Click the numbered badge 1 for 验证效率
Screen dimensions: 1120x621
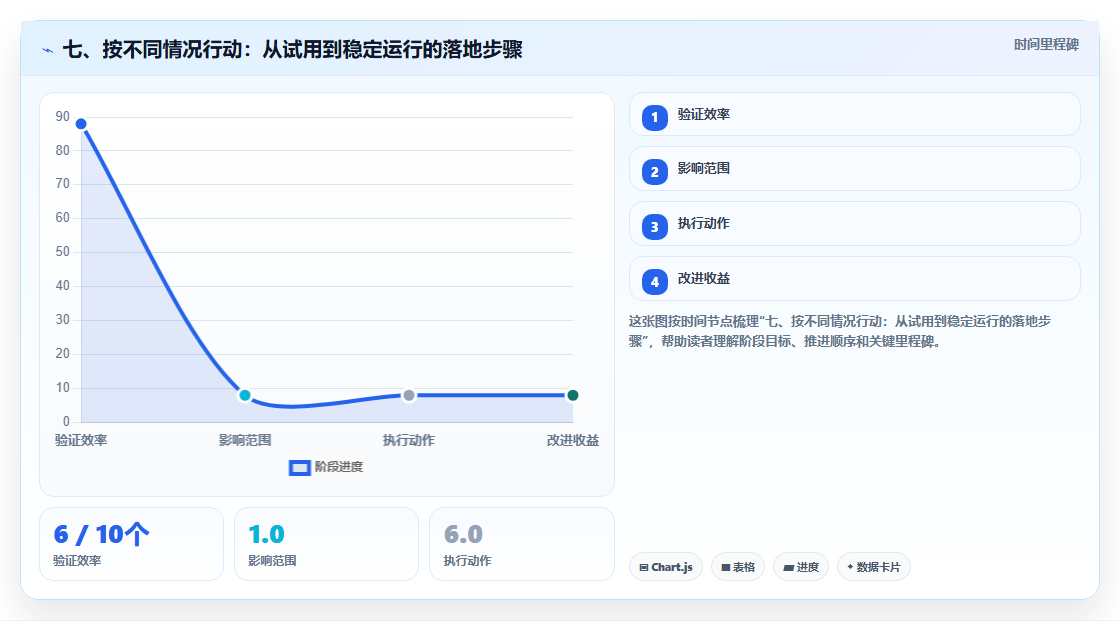[x=654, y=118]
